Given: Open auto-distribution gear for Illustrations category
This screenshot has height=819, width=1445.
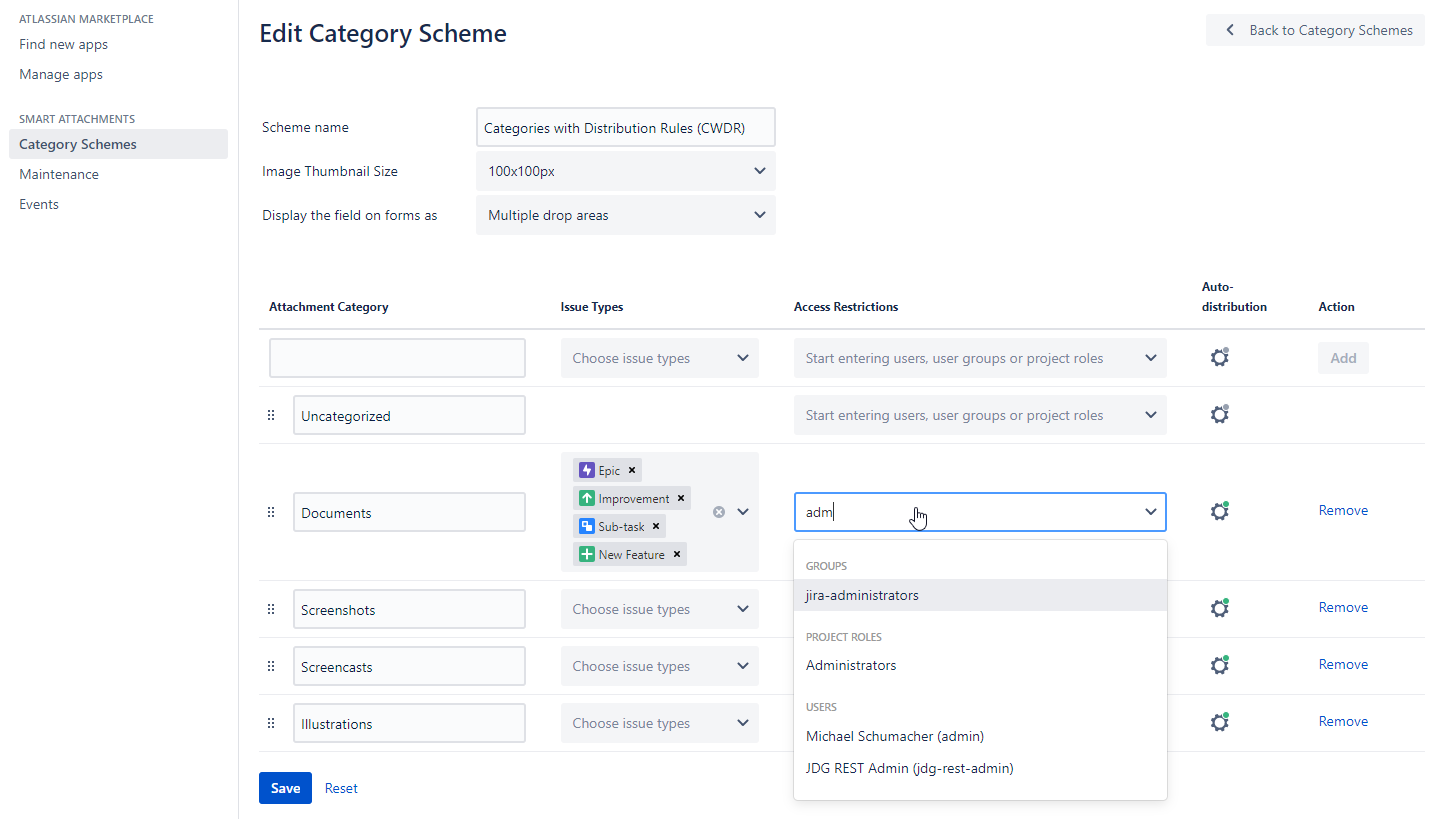Looking at the screenshot, I should (1219, 722).
